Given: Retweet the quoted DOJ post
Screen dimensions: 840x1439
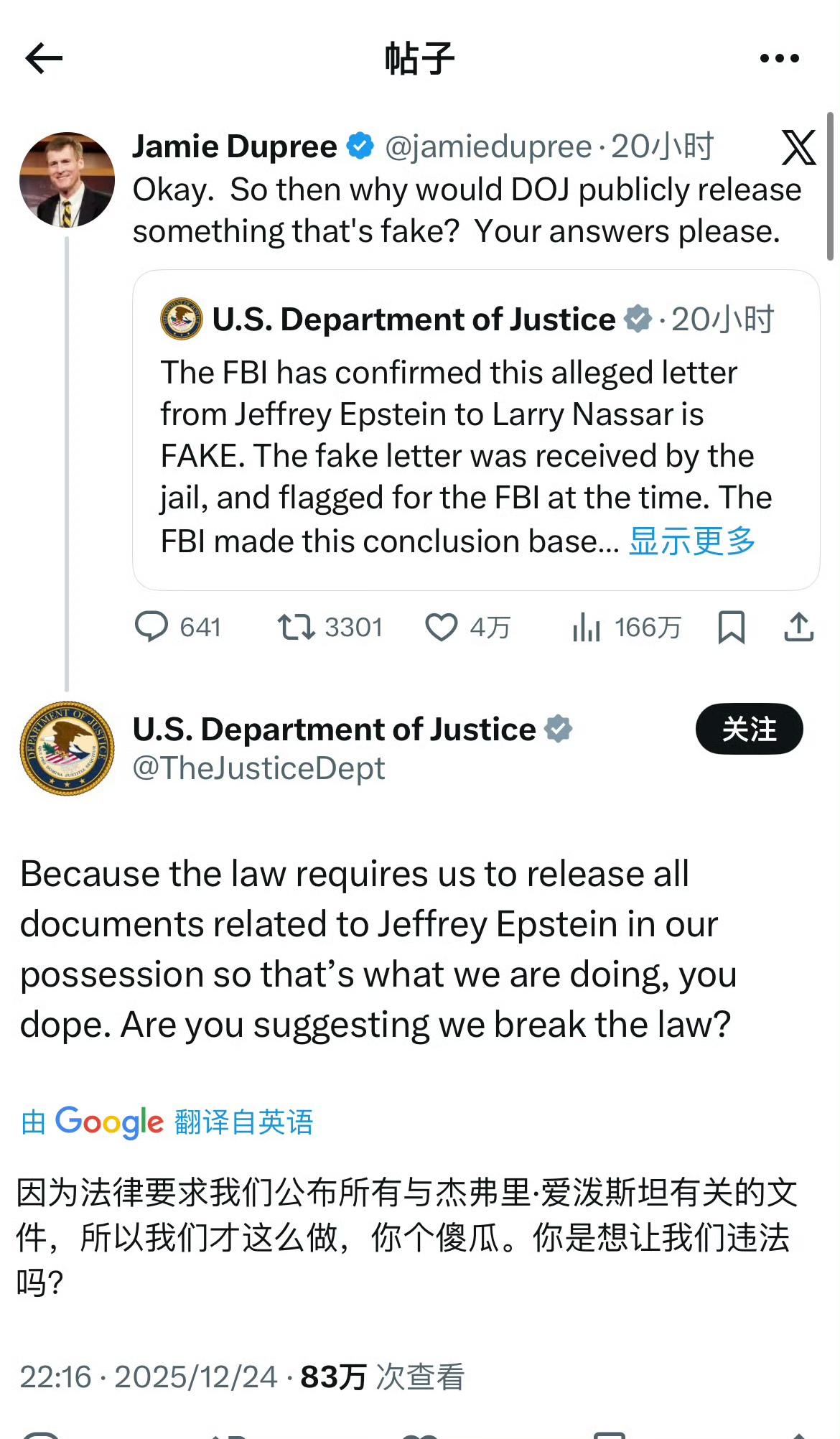Looking at the screenshot, I should [x=298, y=628].
